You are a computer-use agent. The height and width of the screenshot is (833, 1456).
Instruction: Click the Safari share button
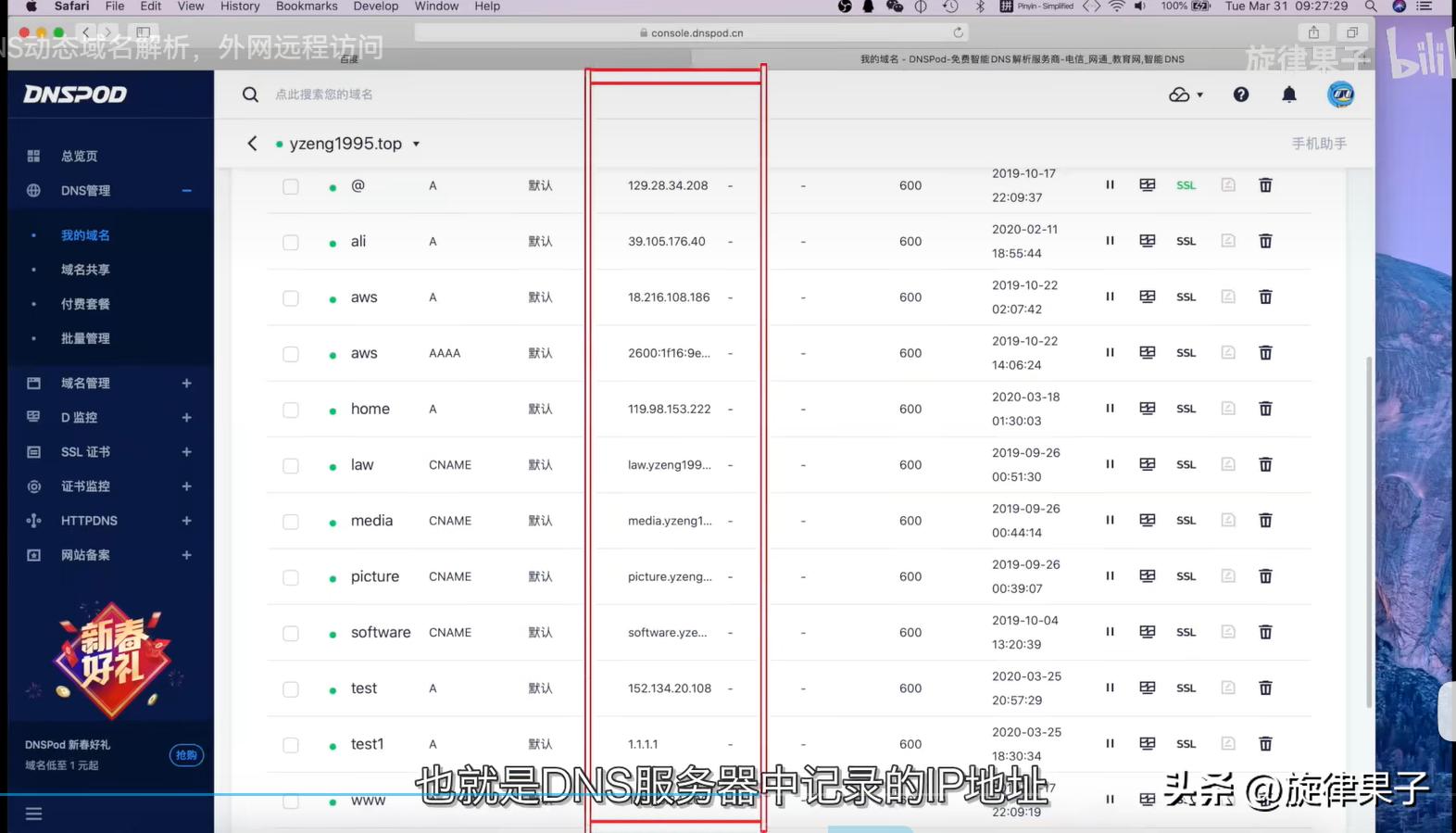1313,32
